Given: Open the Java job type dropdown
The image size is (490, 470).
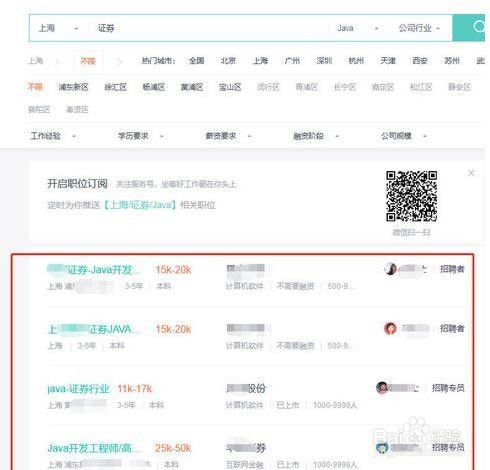Looking at the screenshot, I should [x=358, y=28].
